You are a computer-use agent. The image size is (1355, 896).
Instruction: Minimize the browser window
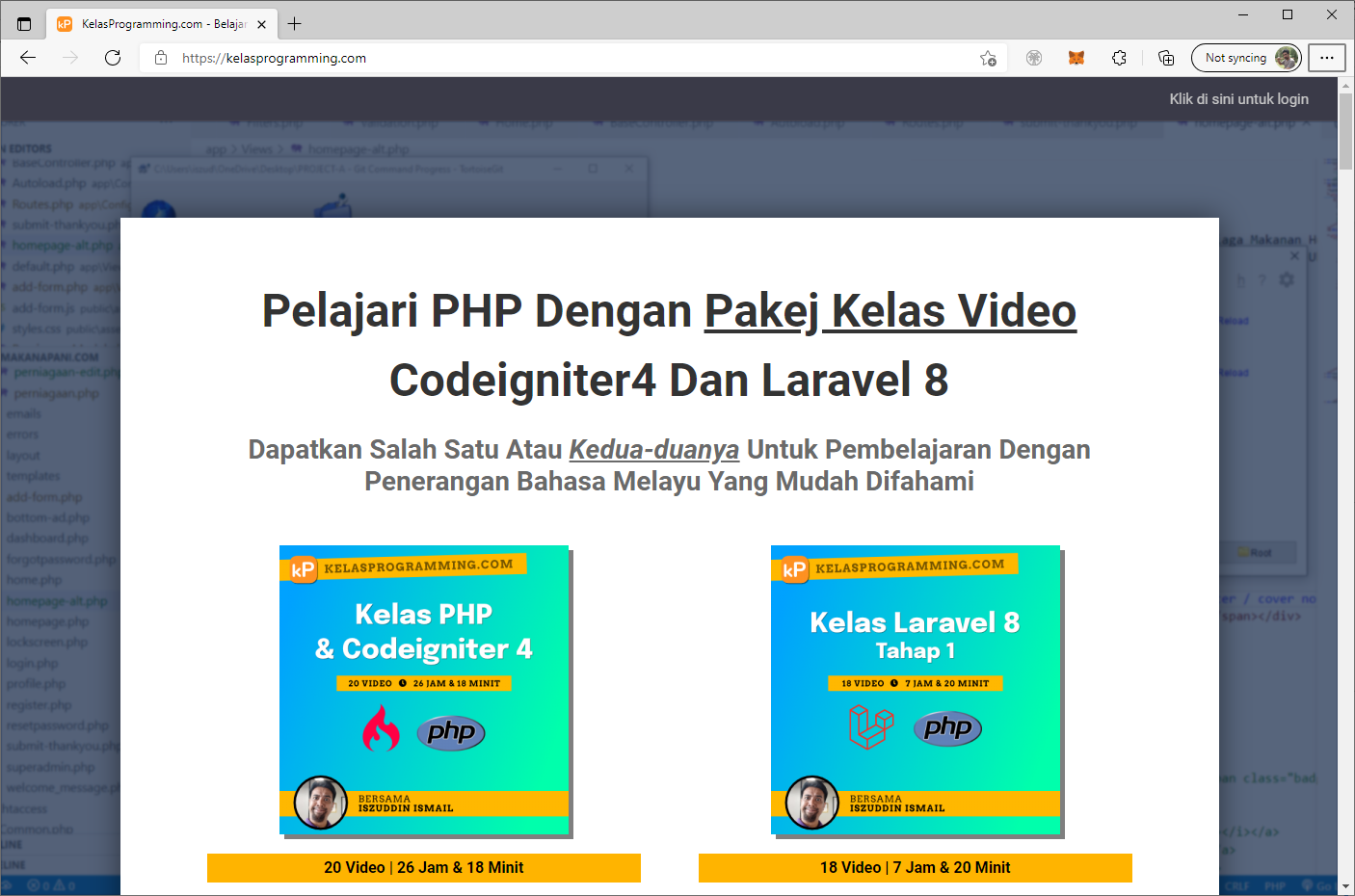[1243, 14]
